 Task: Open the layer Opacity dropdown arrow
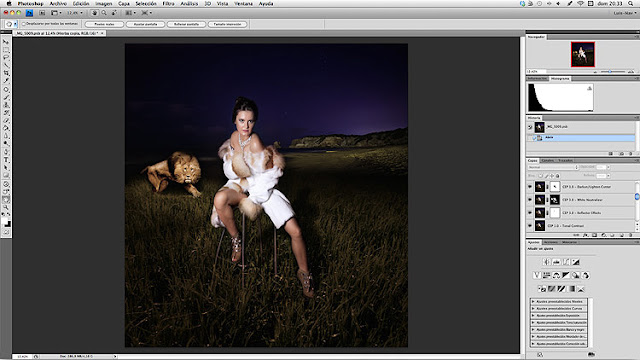coord(608,167)
